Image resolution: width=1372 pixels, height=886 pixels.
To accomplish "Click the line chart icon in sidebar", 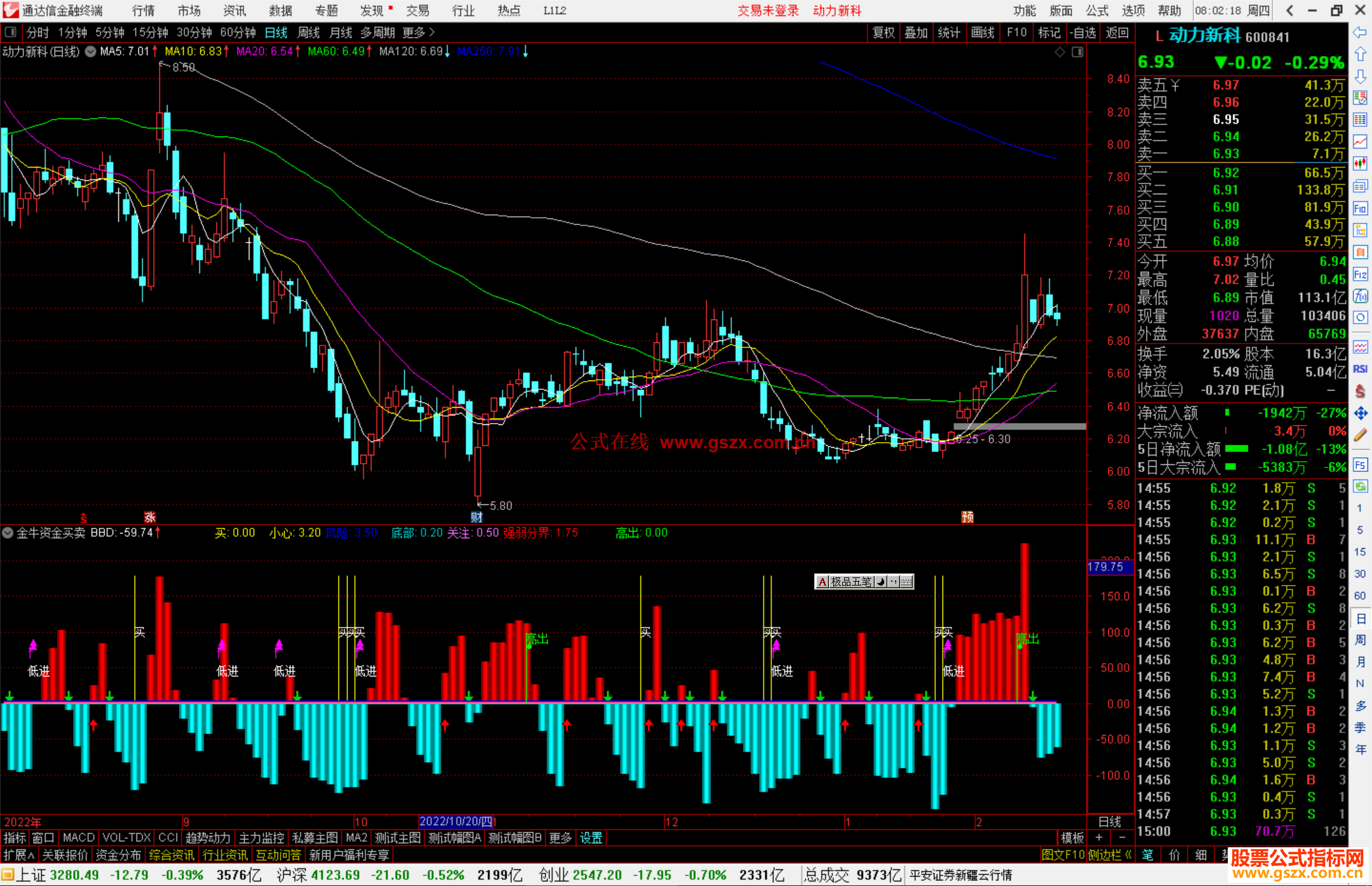I will 1360,142.
